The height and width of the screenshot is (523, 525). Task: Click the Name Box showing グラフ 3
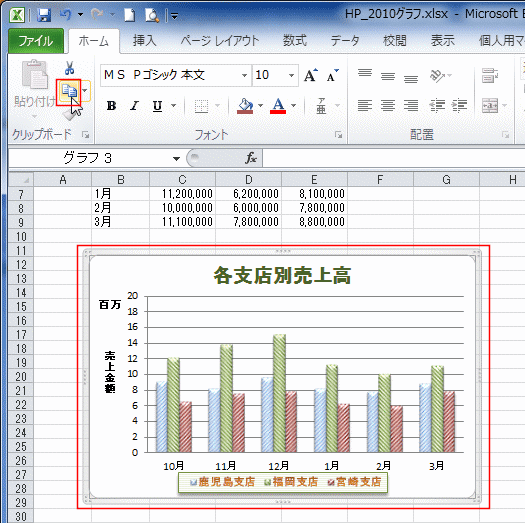coord(89,158)
